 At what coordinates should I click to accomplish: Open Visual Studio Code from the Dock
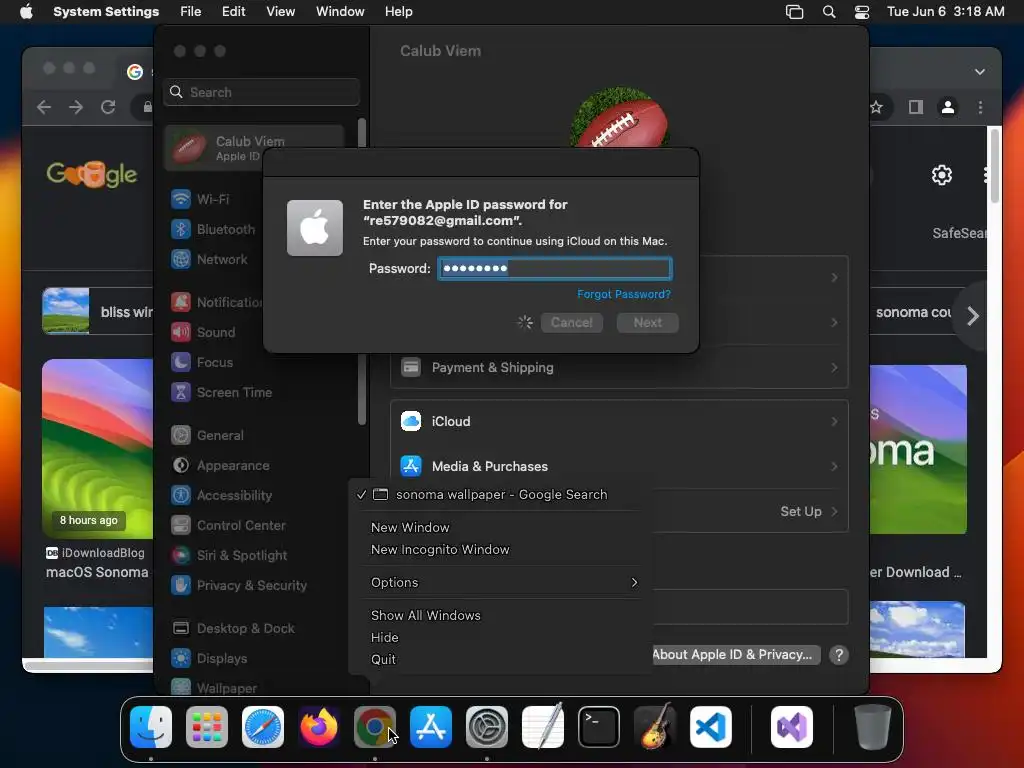click(x=711, y=727)
